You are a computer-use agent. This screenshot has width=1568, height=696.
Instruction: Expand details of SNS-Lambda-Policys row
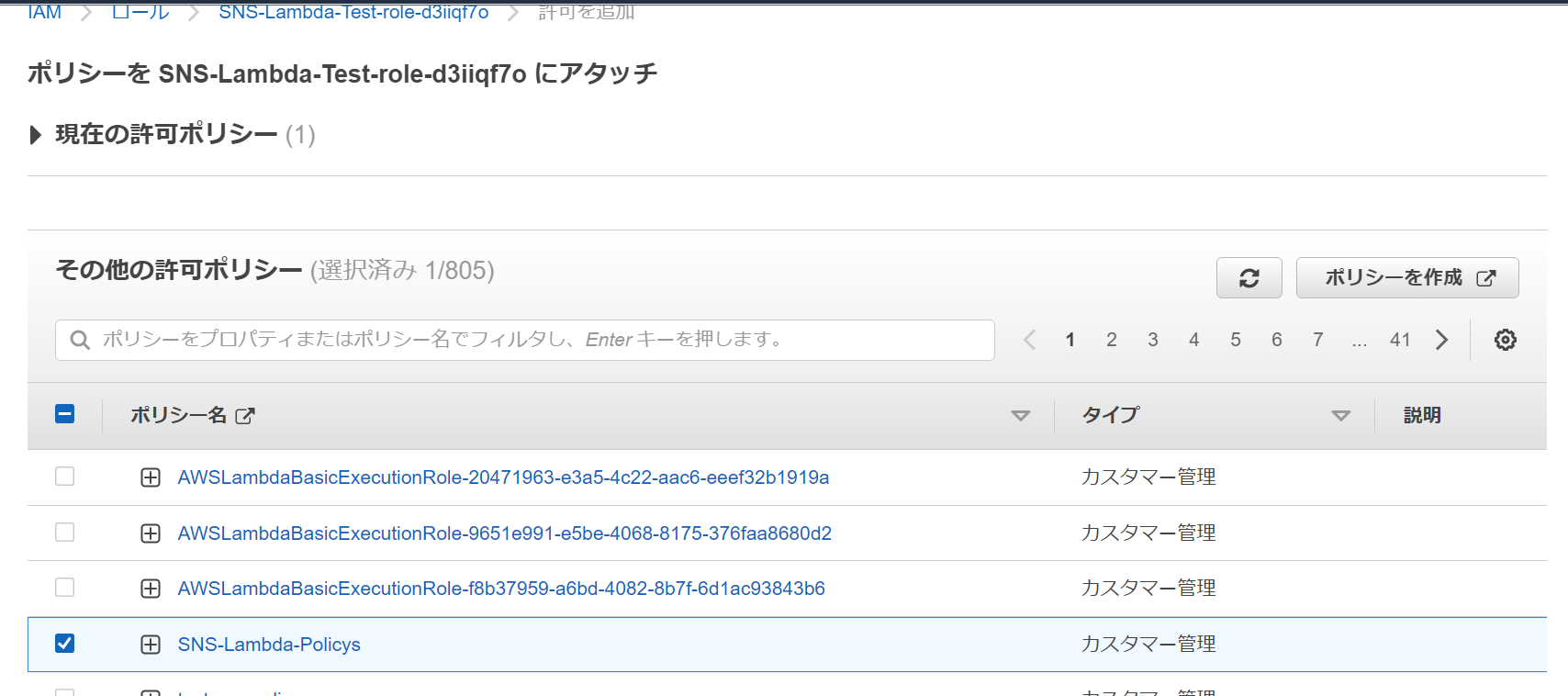(151, 645)
